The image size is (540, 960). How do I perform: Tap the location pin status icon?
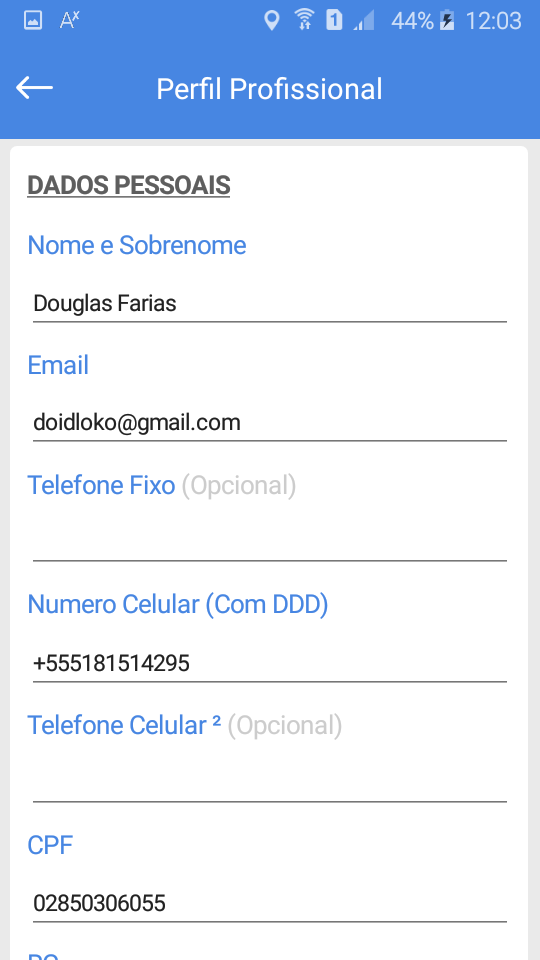click(271, 21)
